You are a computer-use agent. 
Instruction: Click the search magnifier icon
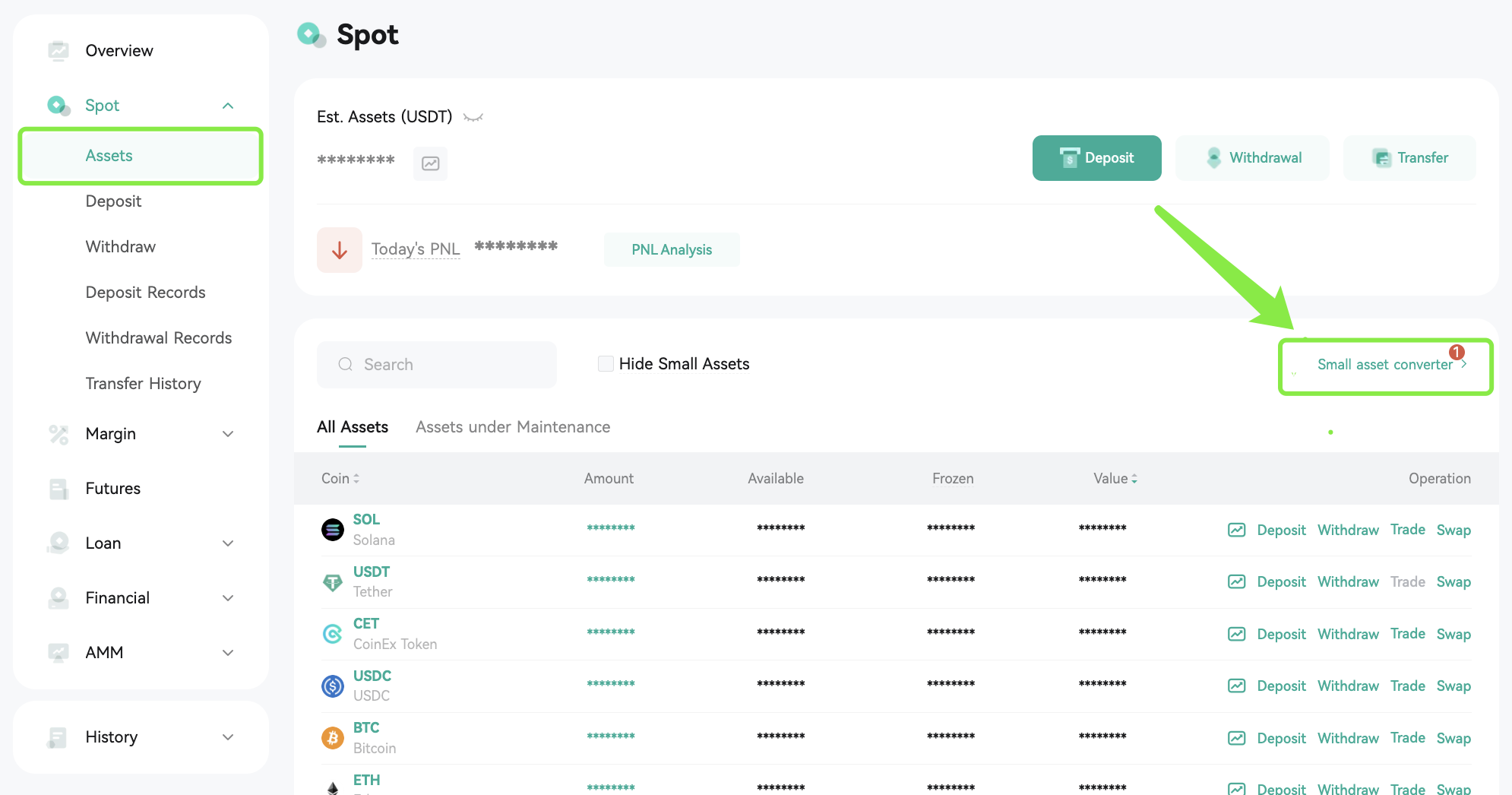click(346, 364)
